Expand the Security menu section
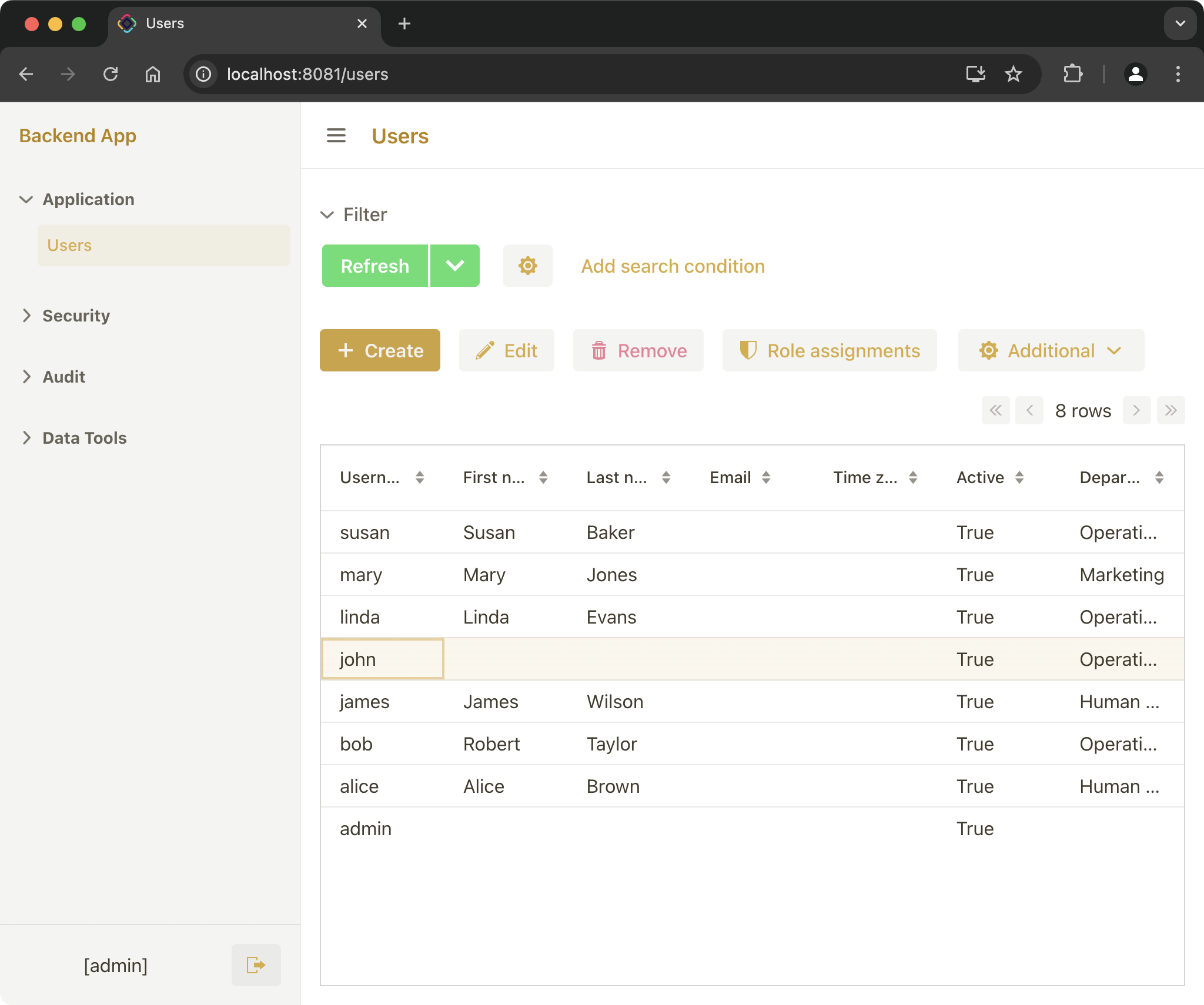The height and width of the screenshot is (1005, 1204). [x=76, y=316]
